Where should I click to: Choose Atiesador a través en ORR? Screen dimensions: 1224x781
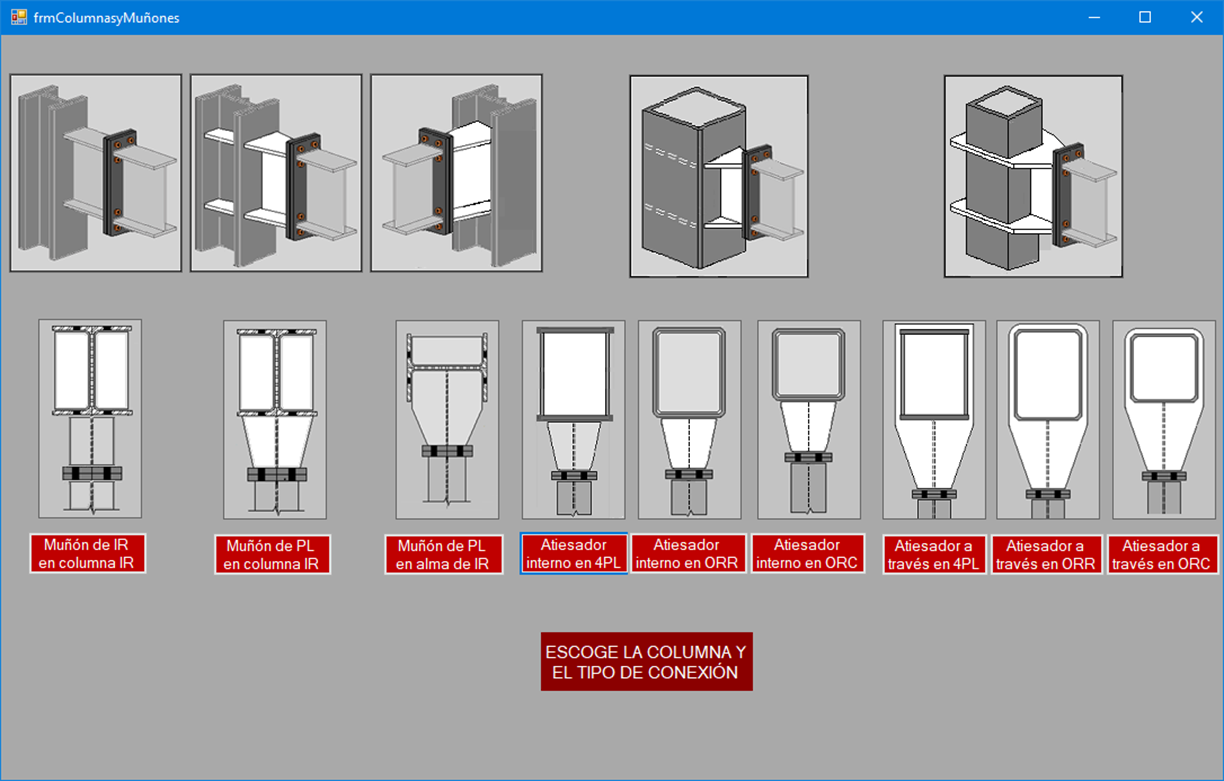[1047, 555]
